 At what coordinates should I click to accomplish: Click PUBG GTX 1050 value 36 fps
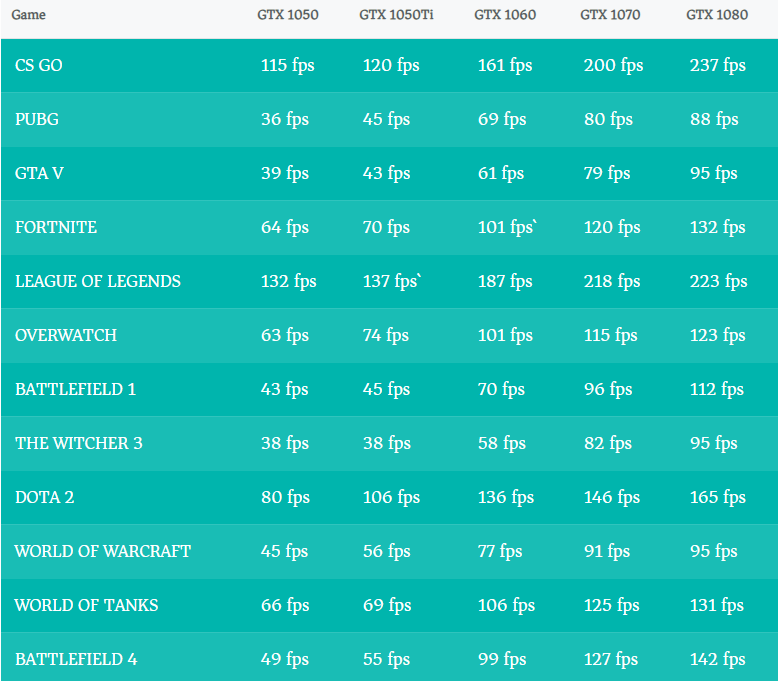pyautogui.click(x=285, y=120)
